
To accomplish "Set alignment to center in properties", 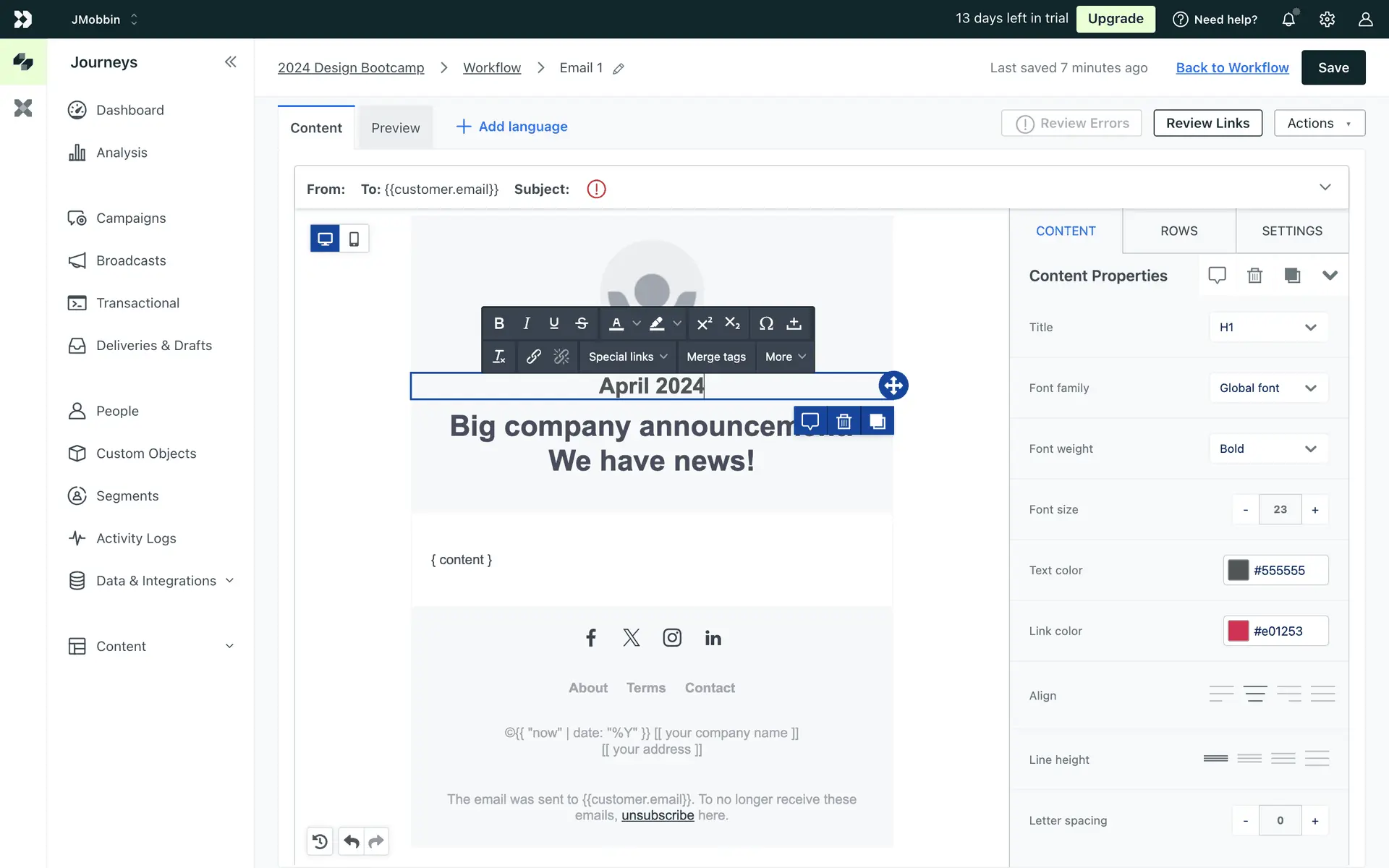I will [1255, 694].
